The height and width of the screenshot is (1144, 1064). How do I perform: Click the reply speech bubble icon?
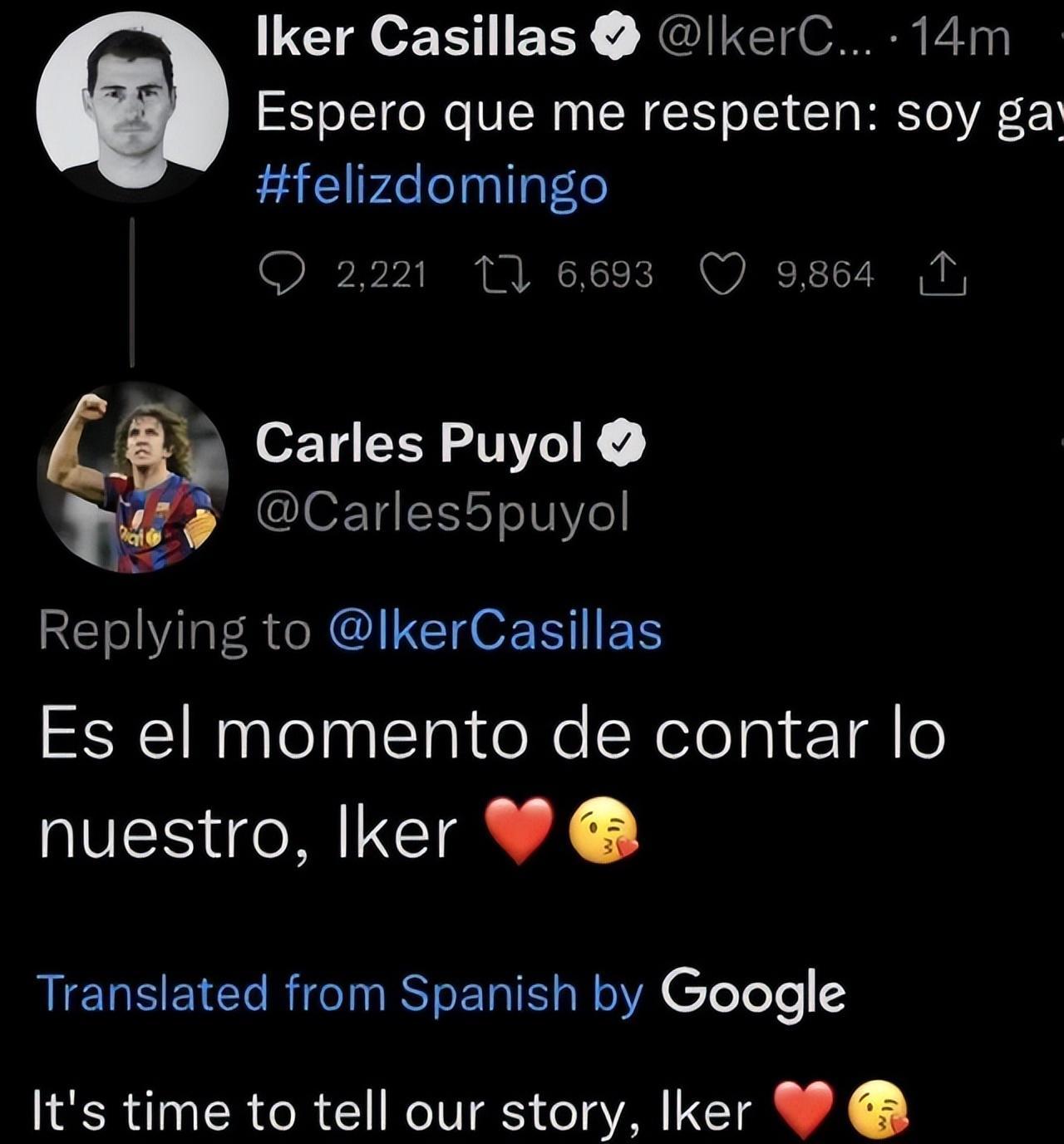click(282, 275)
